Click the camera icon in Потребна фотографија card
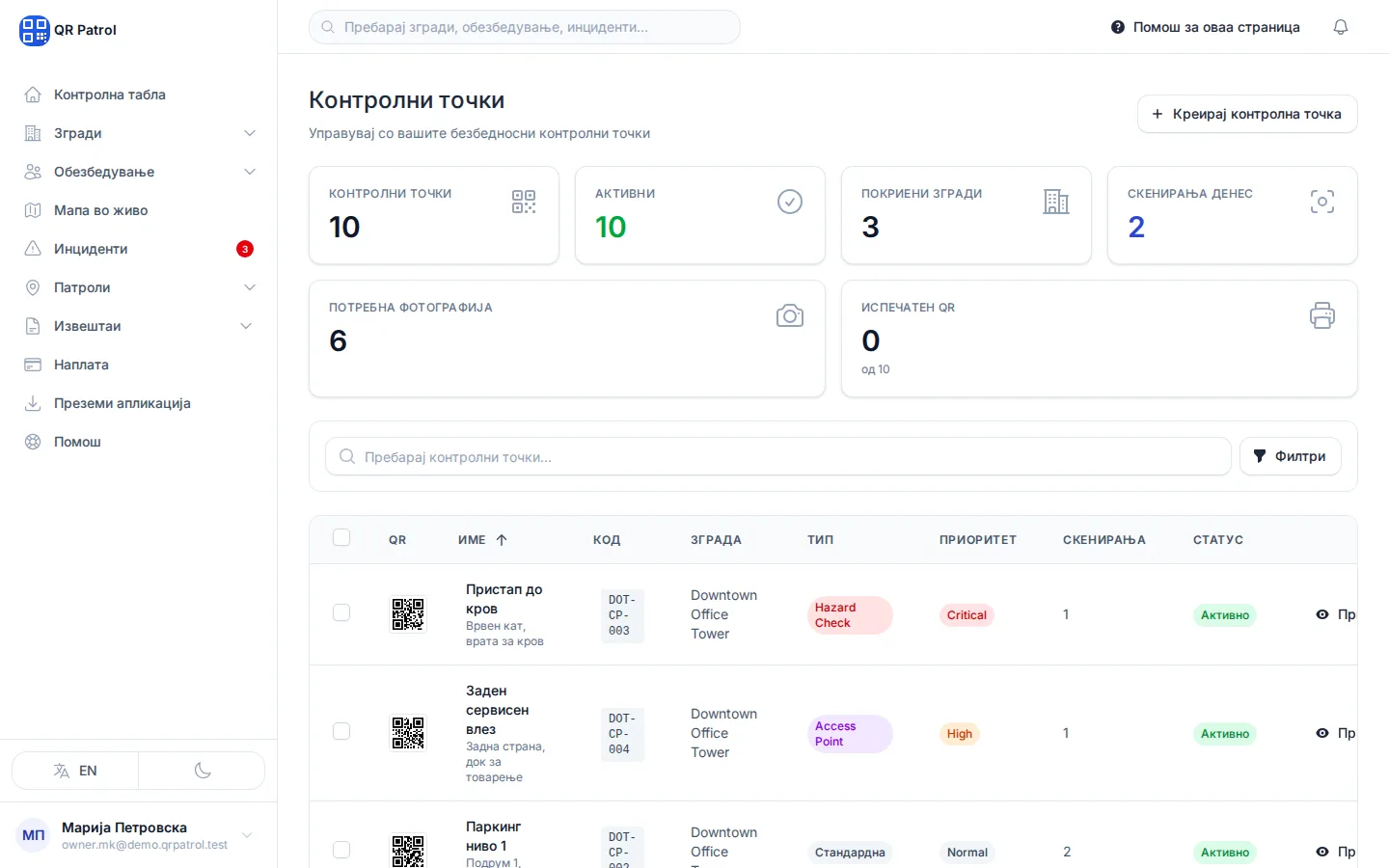Viewport: 1389px width, 868px height. (x=790, y=315)
